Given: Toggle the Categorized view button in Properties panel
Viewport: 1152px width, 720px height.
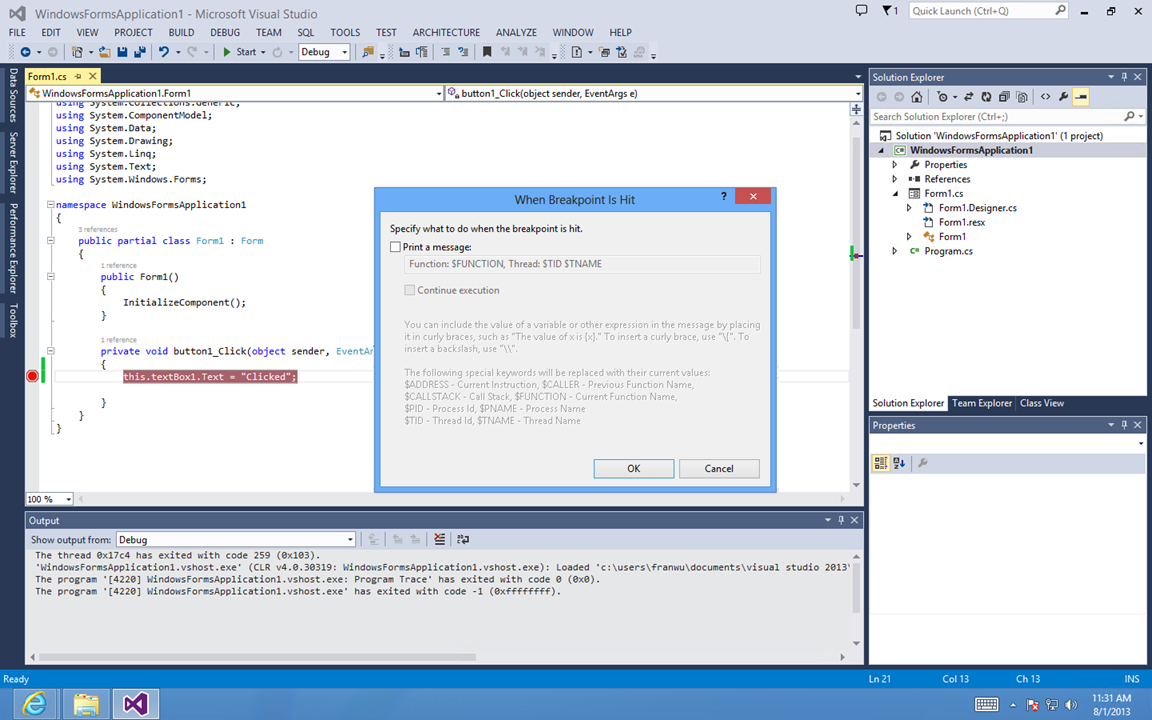Looking at the screenshot, I should click(x=881, y=463).
